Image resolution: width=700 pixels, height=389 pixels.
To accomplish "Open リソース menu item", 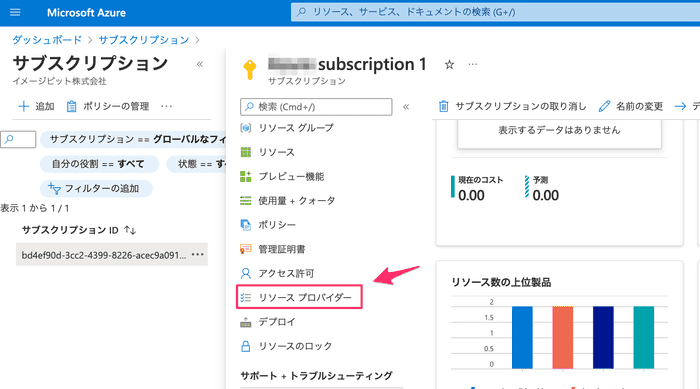I will coord(268,152).
